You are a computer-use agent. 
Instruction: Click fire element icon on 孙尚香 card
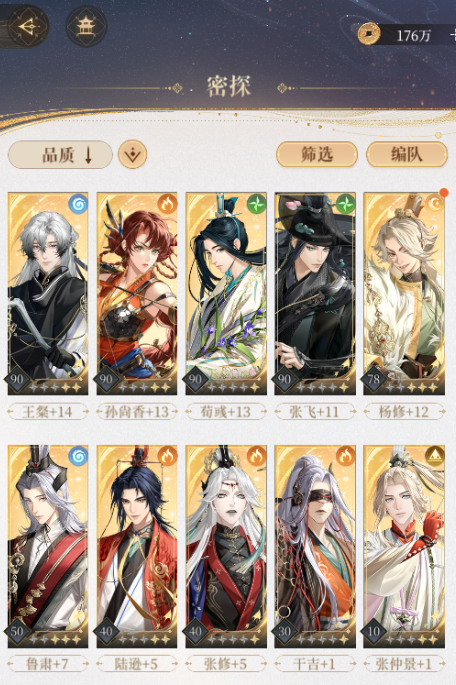pyautogui.click(x=167, y=204)
